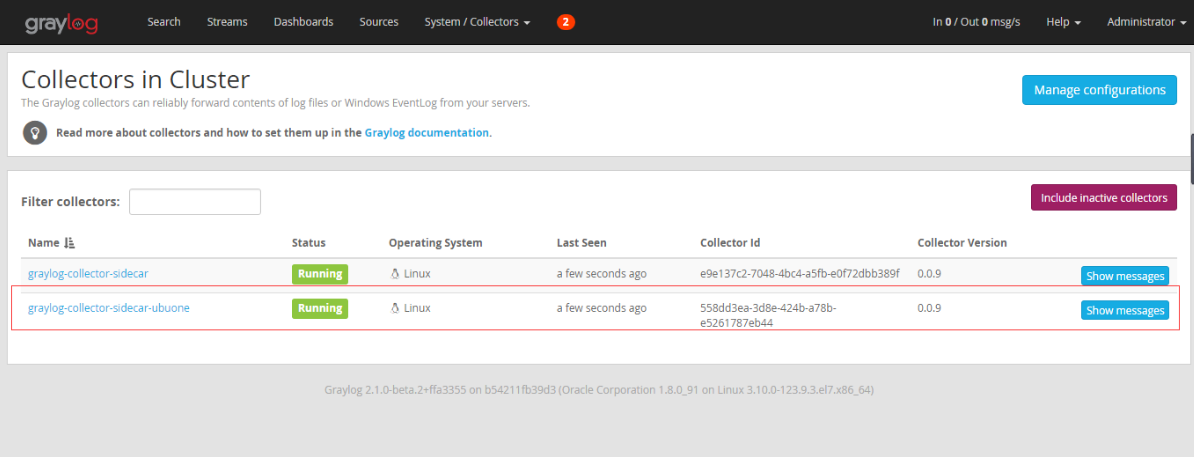Focus the Filter collectors input field

[195, 202]
